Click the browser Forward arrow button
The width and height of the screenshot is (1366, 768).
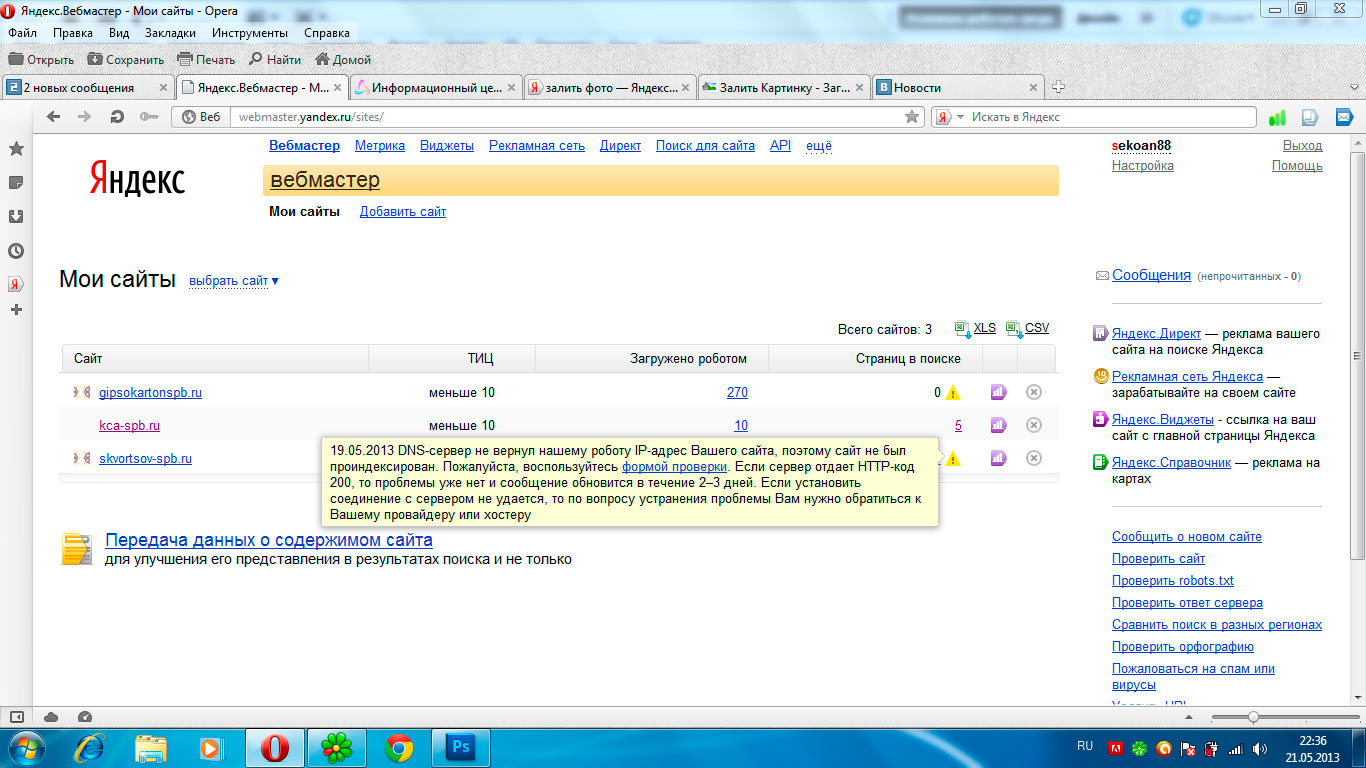(85, 117)
